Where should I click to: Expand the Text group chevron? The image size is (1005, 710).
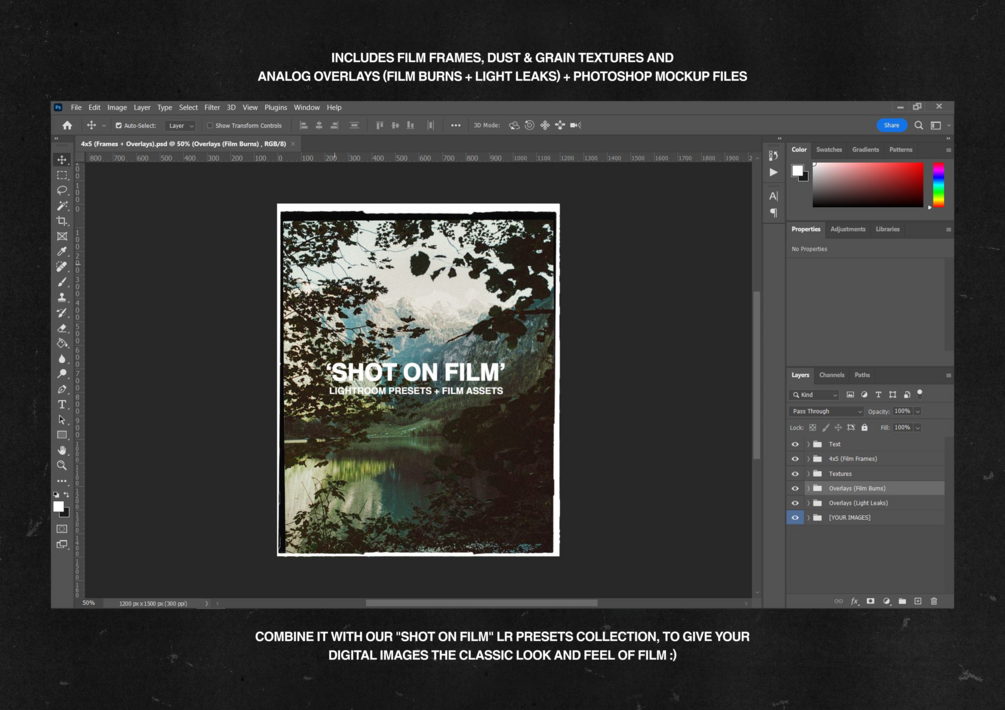pyautogui.click(x=808, y=444)
